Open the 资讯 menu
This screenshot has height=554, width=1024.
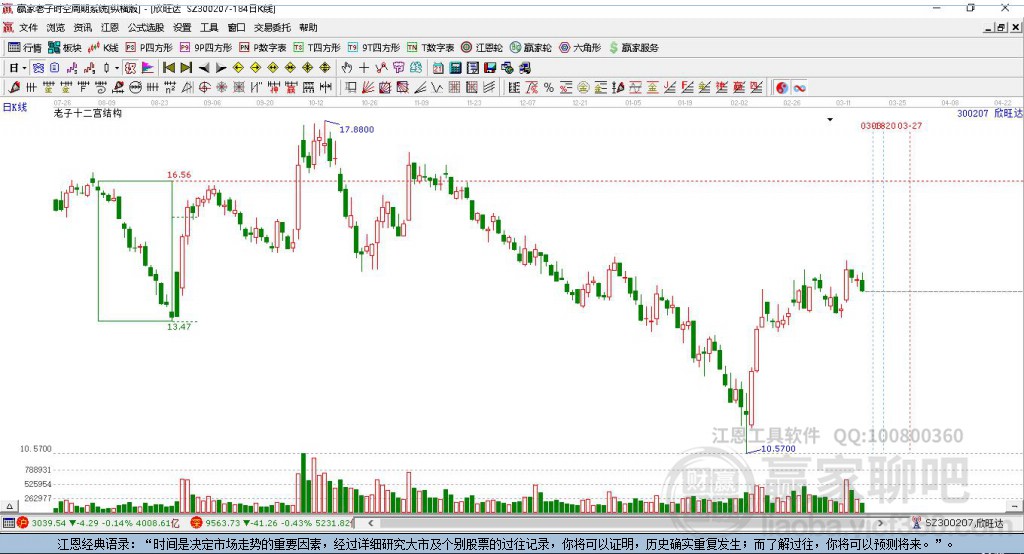click(x=82, y=27)
